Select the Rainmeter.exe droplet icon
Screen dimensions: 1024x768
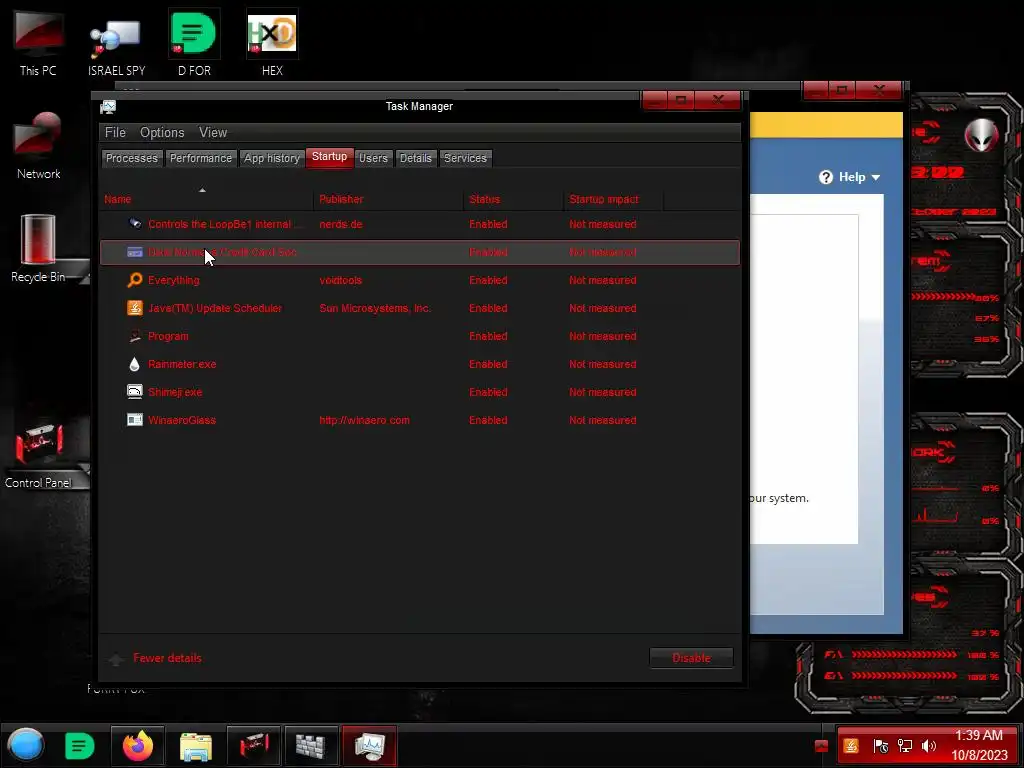tap(135, 364)
